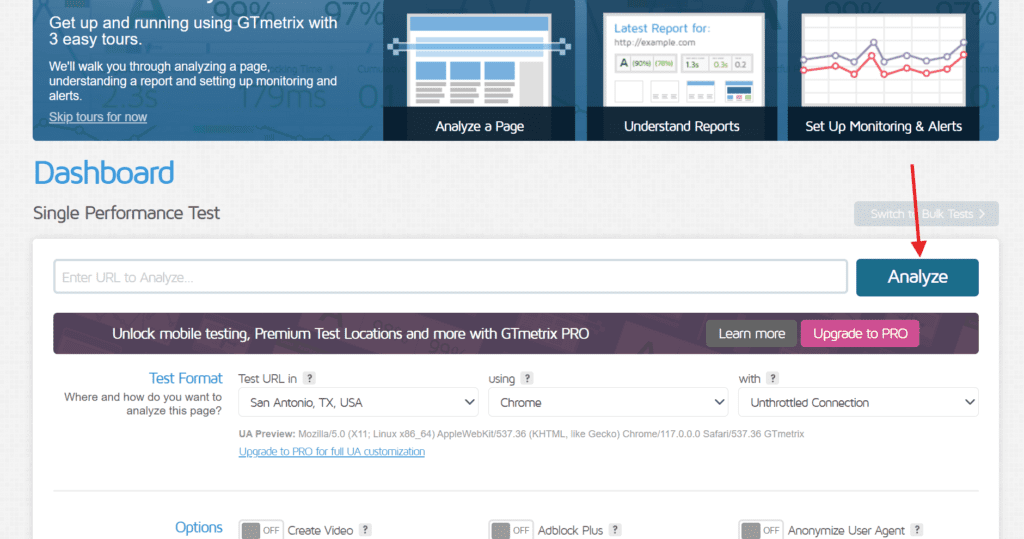Image resolution: width=1024 pixels, height=539 pixels.
Task: Open the San Antonio, TX, USA location dropdown
Action: 359,402
